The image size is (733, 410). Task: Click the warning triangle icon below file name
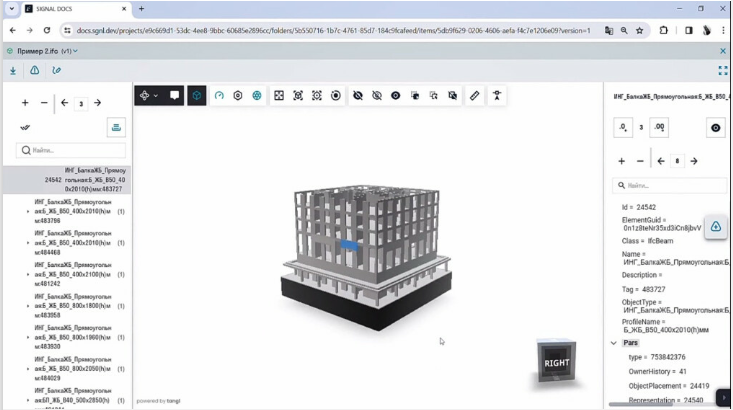pyautogui.click(x=34, y=71)
